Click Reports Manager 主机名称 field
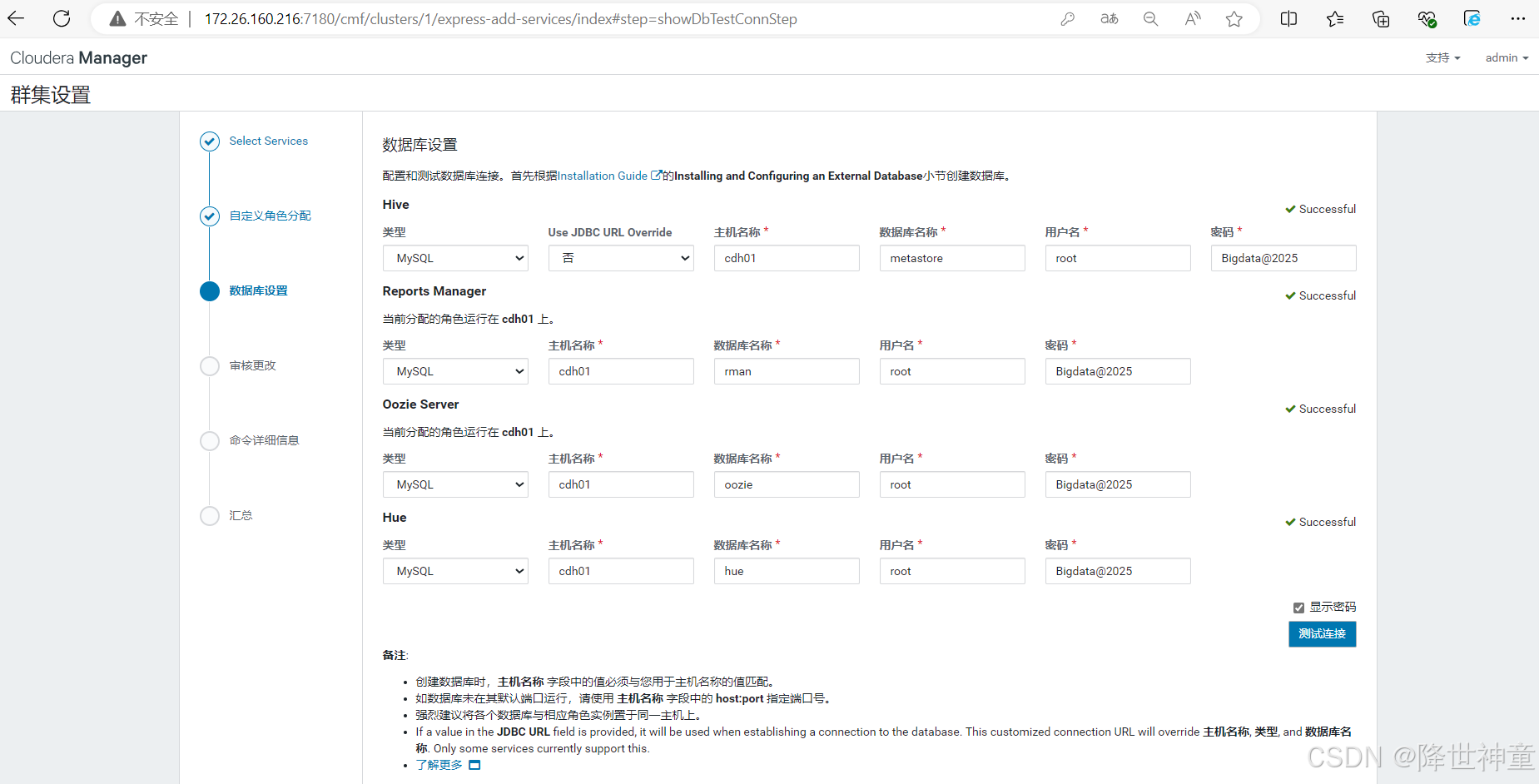This screenshot has width=1539, height=784. (x=621, y=371)
